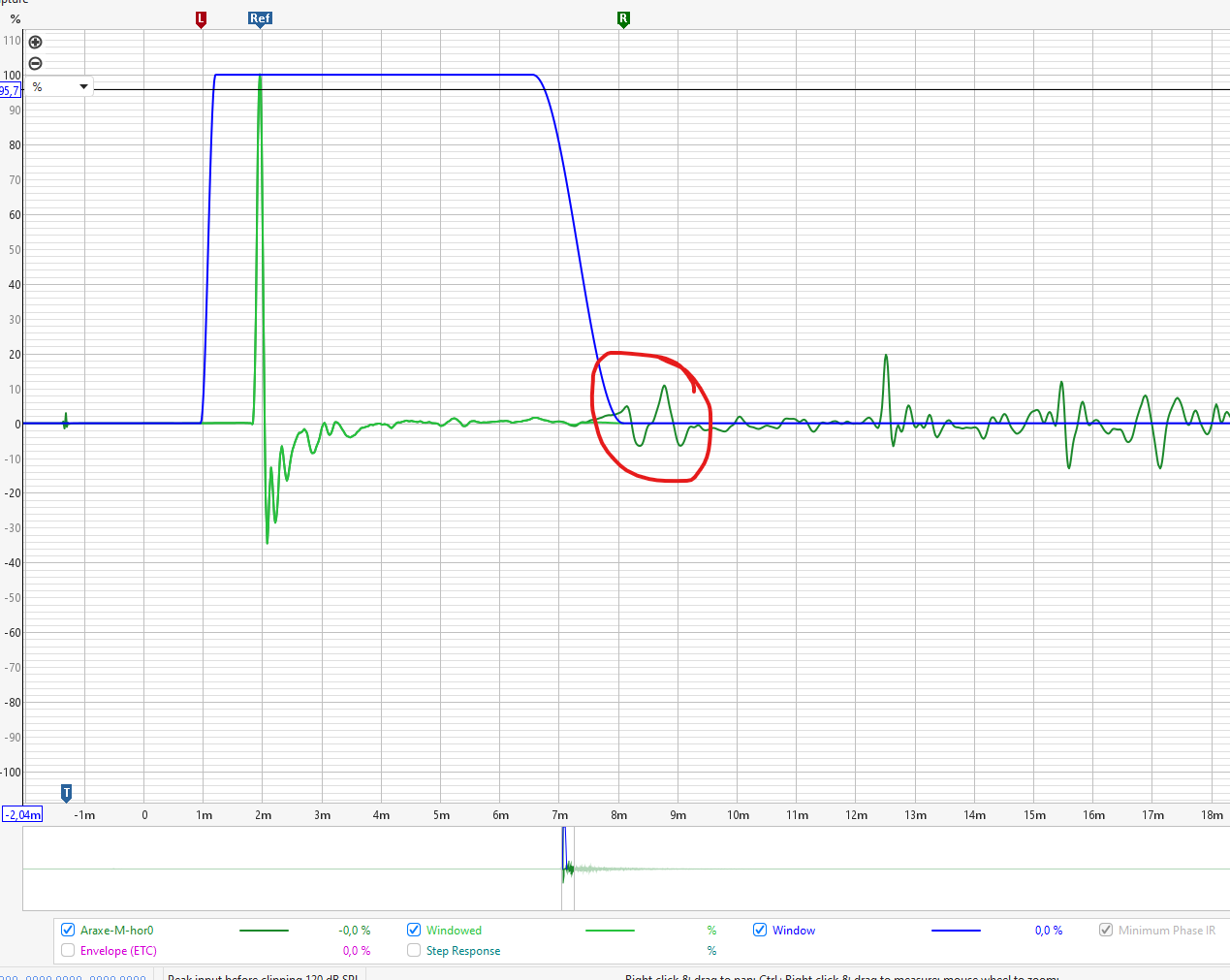Screen dimensions: 1230x980
Task: Hide the Window trace via its checkbox
Action: coord(760,931)
